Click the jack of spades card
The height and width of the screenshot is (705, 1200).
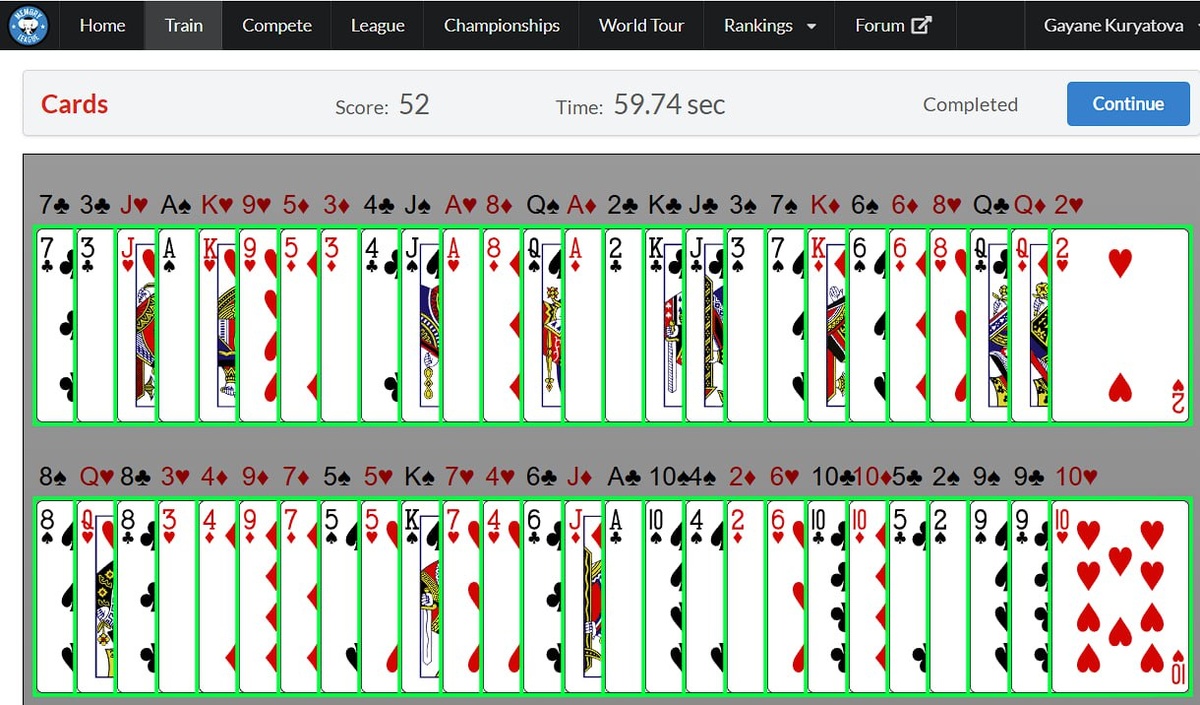421,325
